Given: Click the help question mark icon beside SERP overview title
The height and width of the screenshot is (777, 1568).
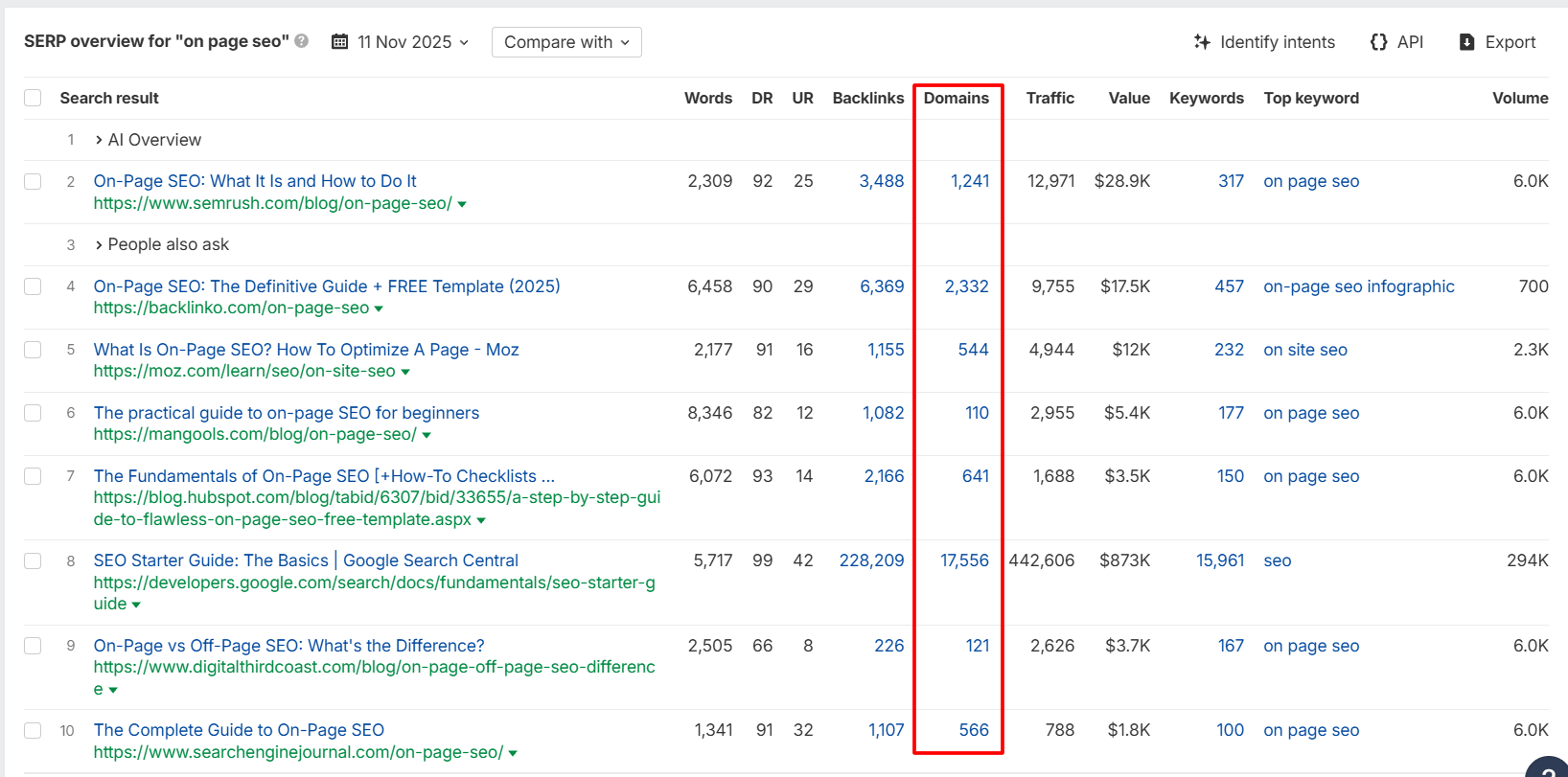Looking at the screenshot, I should click(302, 41).
